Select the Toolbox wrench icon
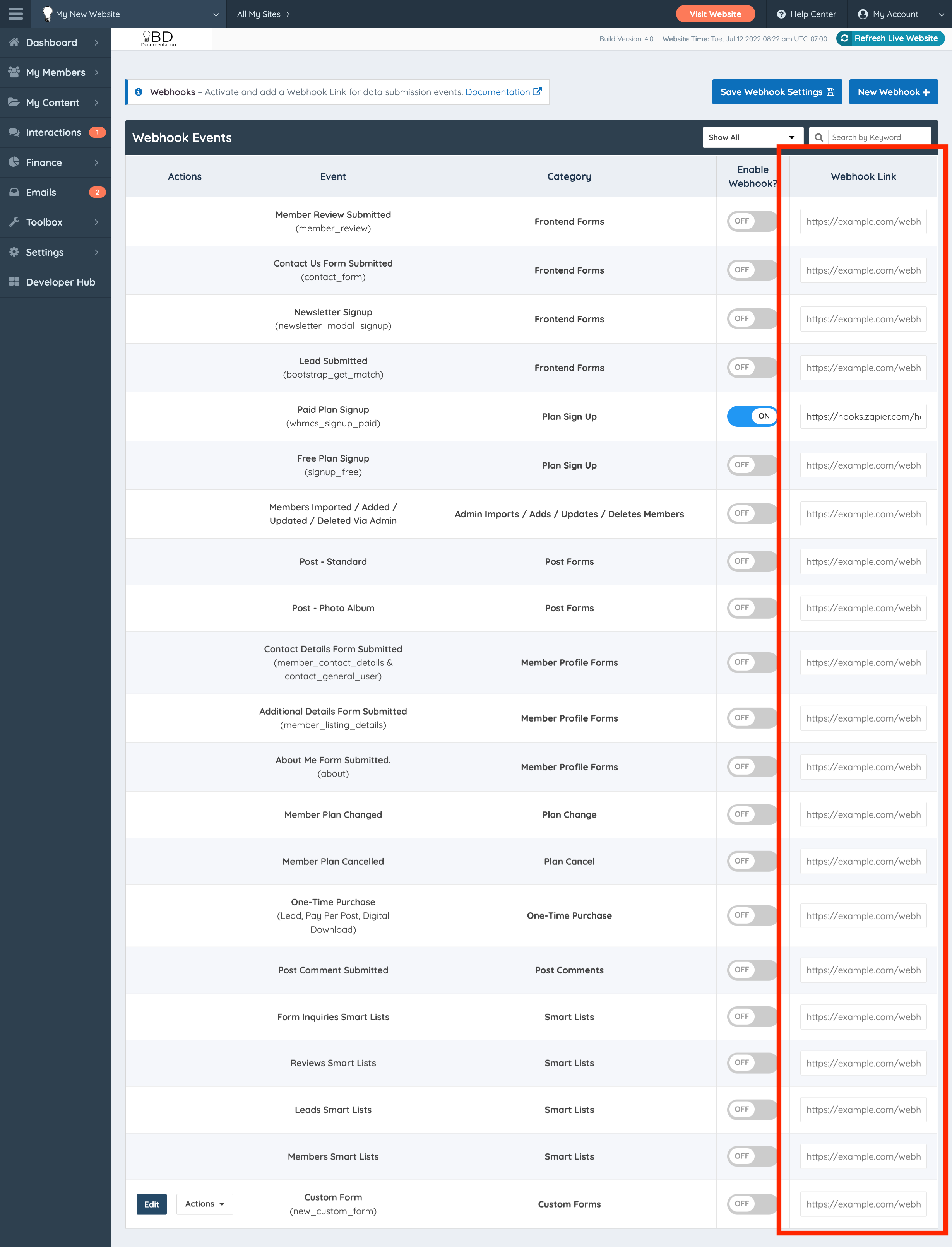This screenshot has height=1247, width=952. 14,222
